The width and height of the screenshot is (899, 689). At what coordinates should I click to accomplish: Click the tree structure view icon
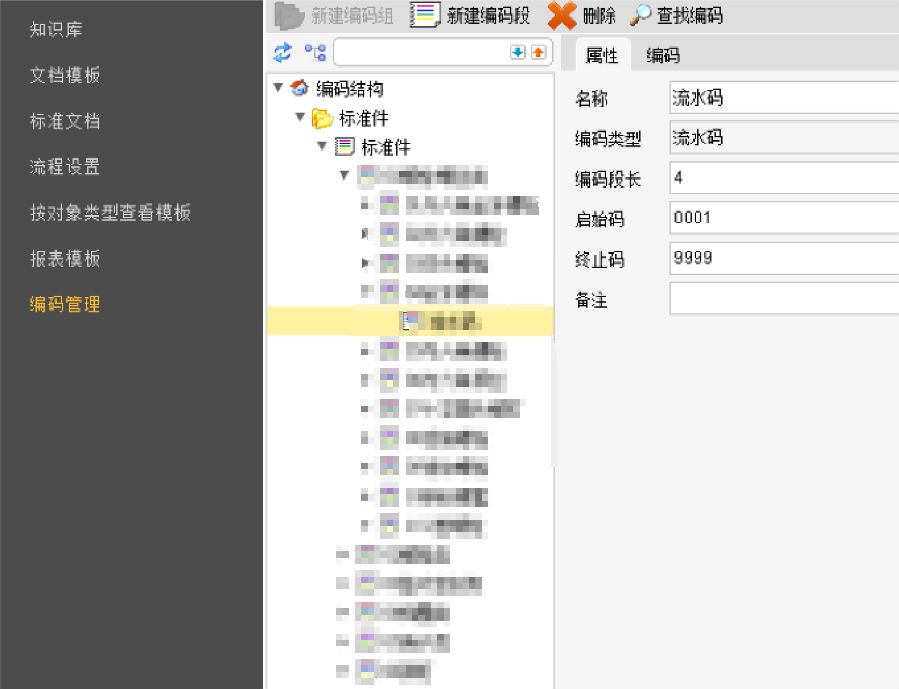coord(315,53)
